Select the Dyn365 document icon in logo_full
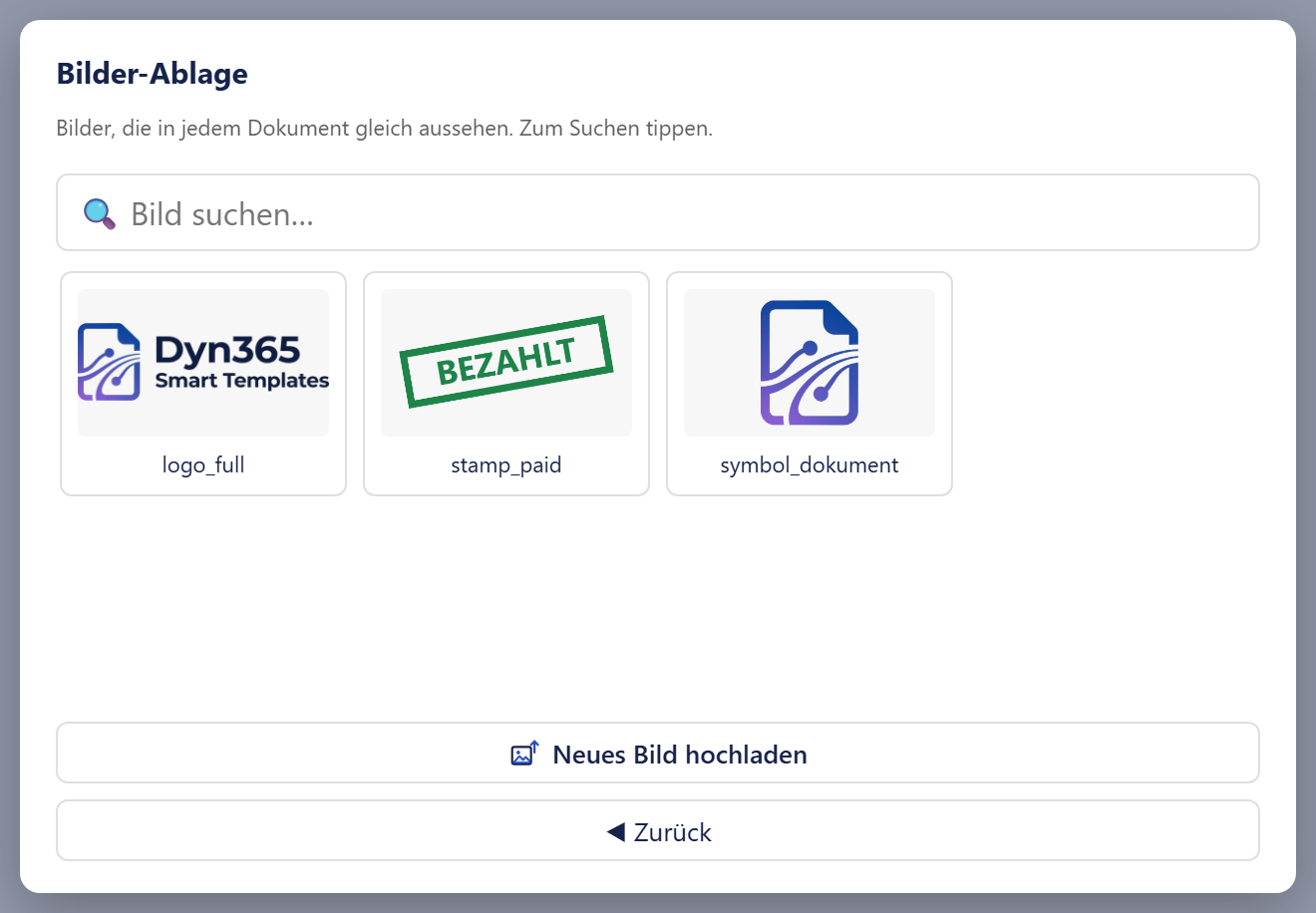 coord(109,362)
